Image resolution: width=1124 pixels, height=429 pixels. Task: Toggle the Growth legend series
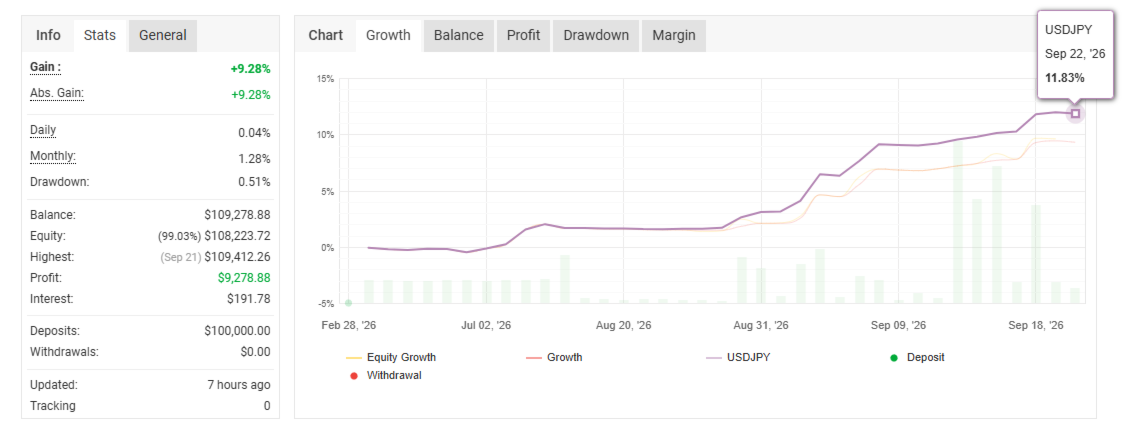pos(554,357)
